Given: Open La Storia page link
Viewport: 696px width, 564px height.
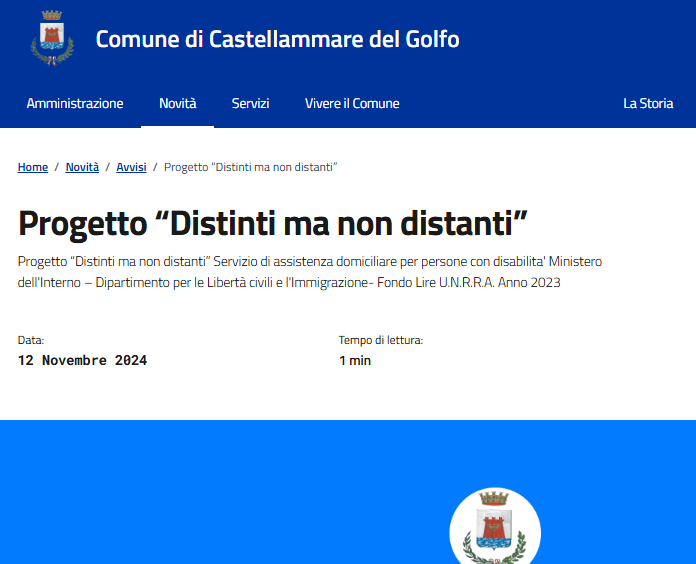Looking at the screenshot, I should (x=648, y=103).
